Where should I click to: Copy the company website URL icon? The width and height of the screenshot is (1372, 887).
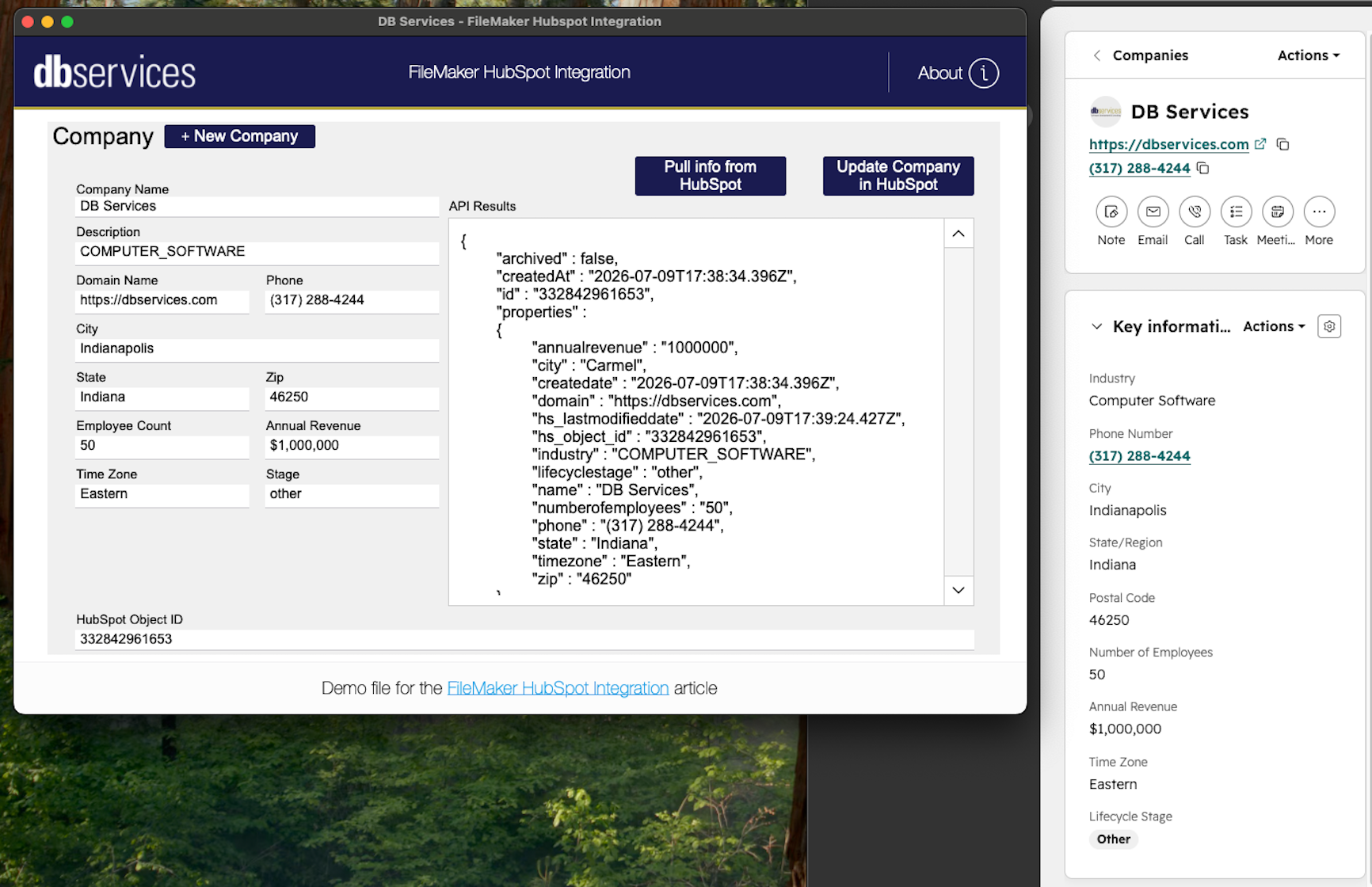pos(1283,144)
